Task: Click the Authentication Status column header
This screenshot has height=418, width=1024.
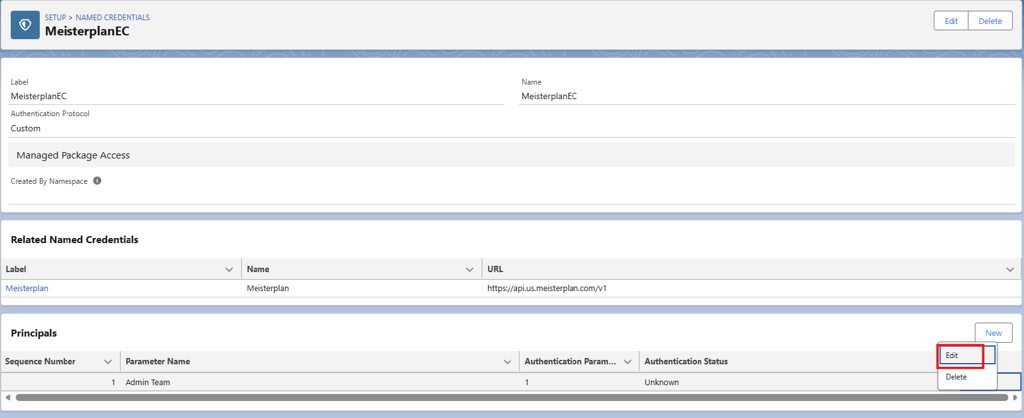Action: pos(686,361)
